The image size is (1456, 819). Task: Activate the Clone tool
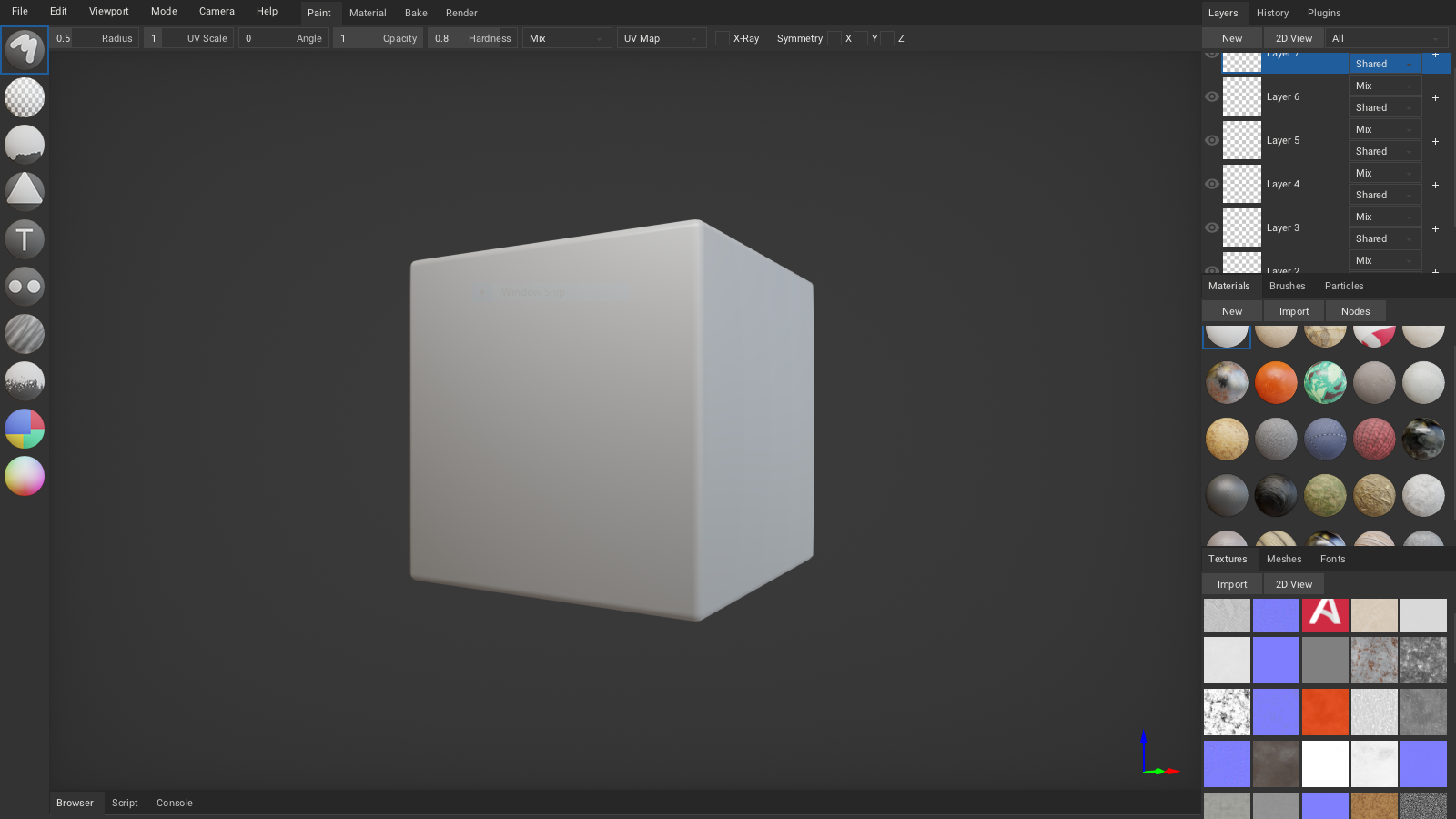(x=25, y=286)
